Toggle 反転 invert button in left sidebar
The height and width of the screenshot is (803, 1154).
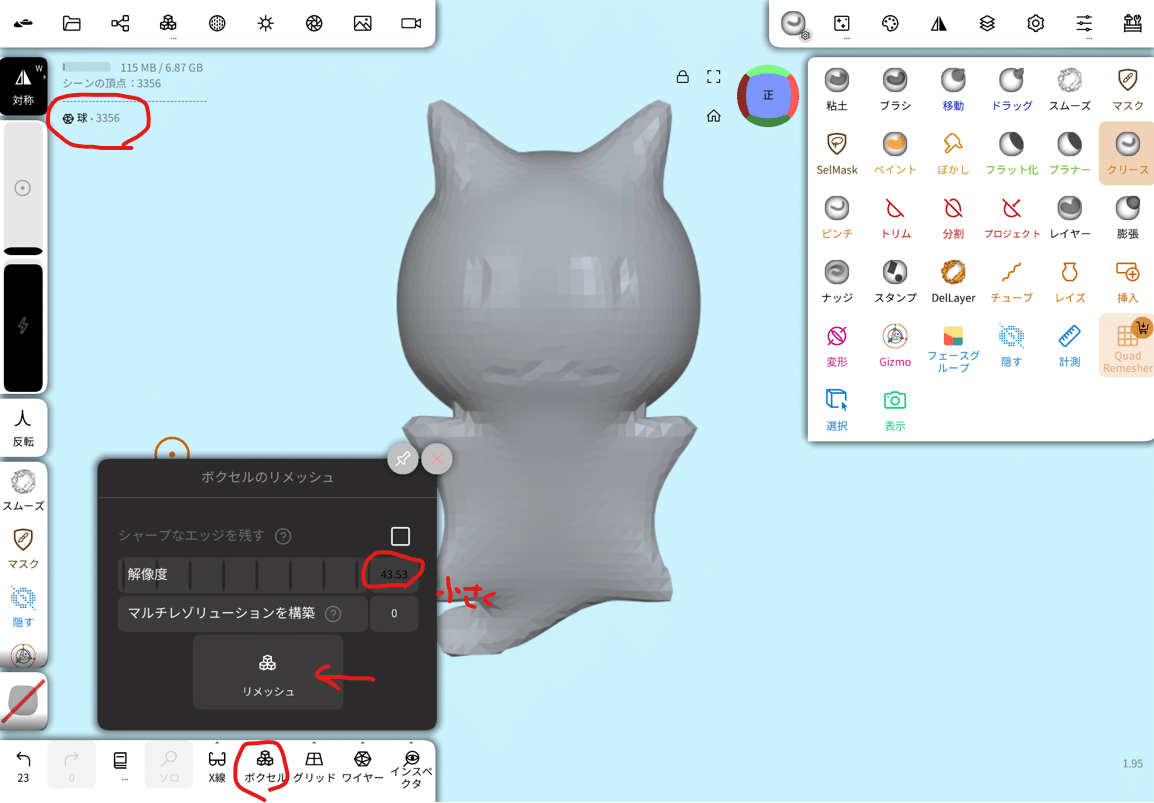point(24,428)
